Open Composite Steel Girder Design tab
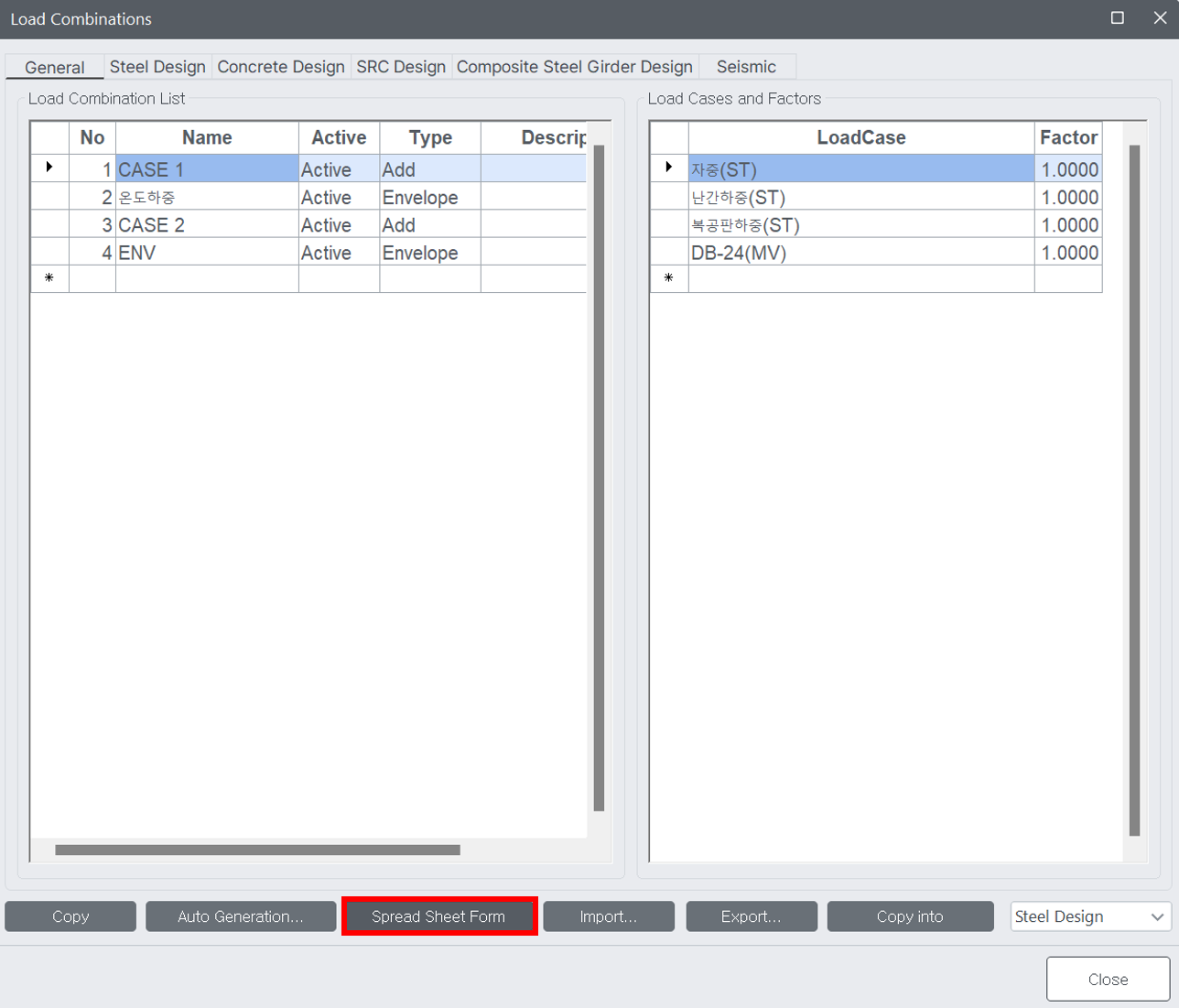The width and height of the screenshot is (1179, 1008). (x=575, y=67)
